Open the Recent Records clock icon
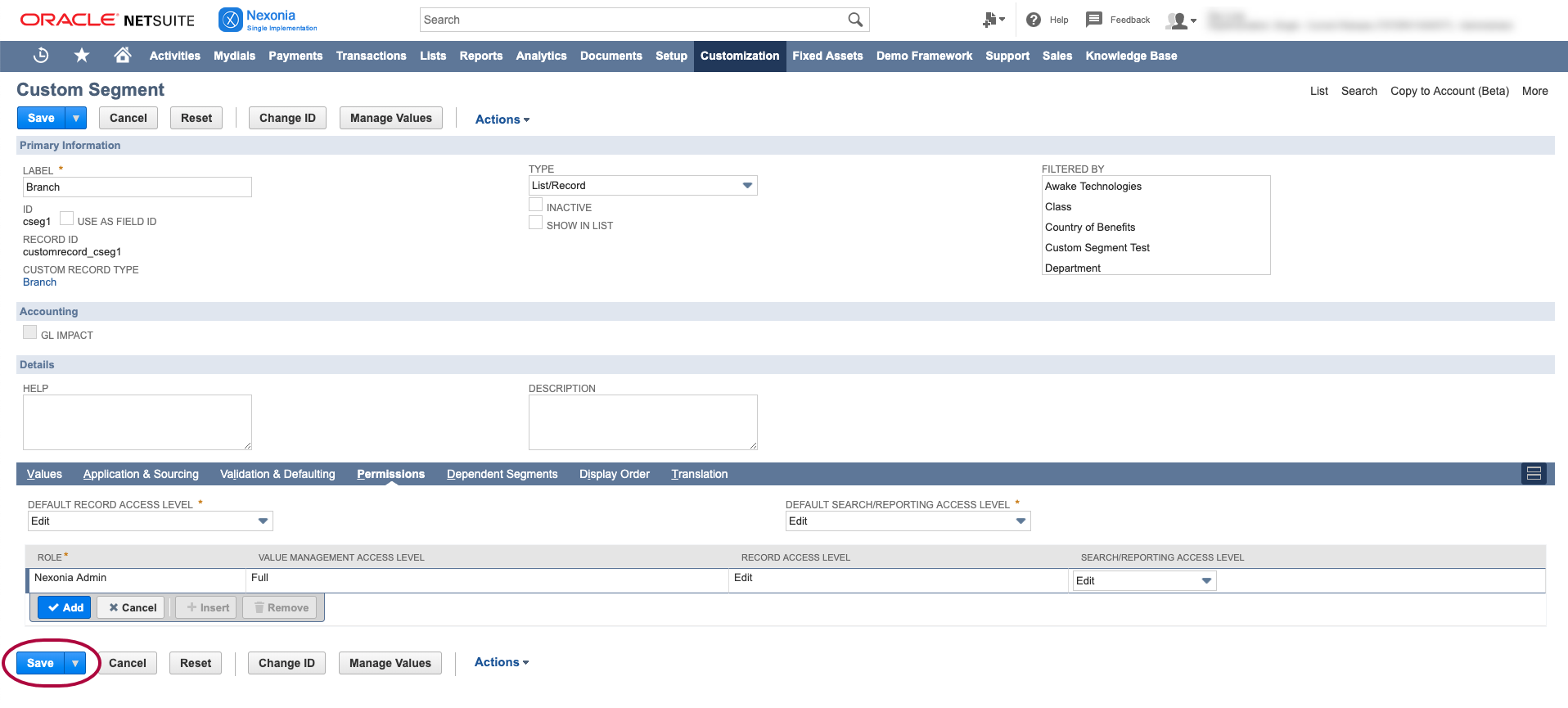Screen dimensions: 1568x708 tap(41, 56)
